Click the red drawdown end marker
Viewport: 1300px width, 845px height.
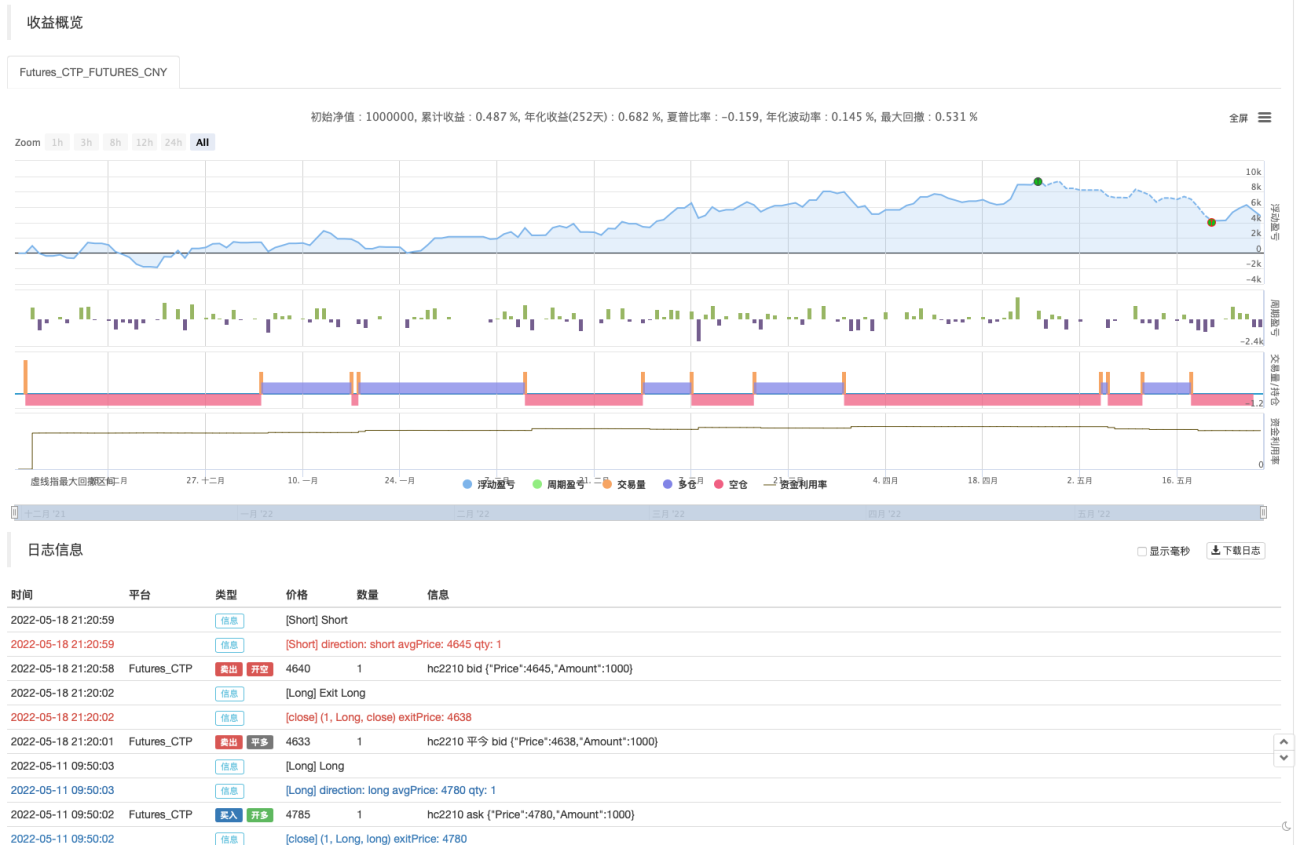click(x=1211, y=222)
